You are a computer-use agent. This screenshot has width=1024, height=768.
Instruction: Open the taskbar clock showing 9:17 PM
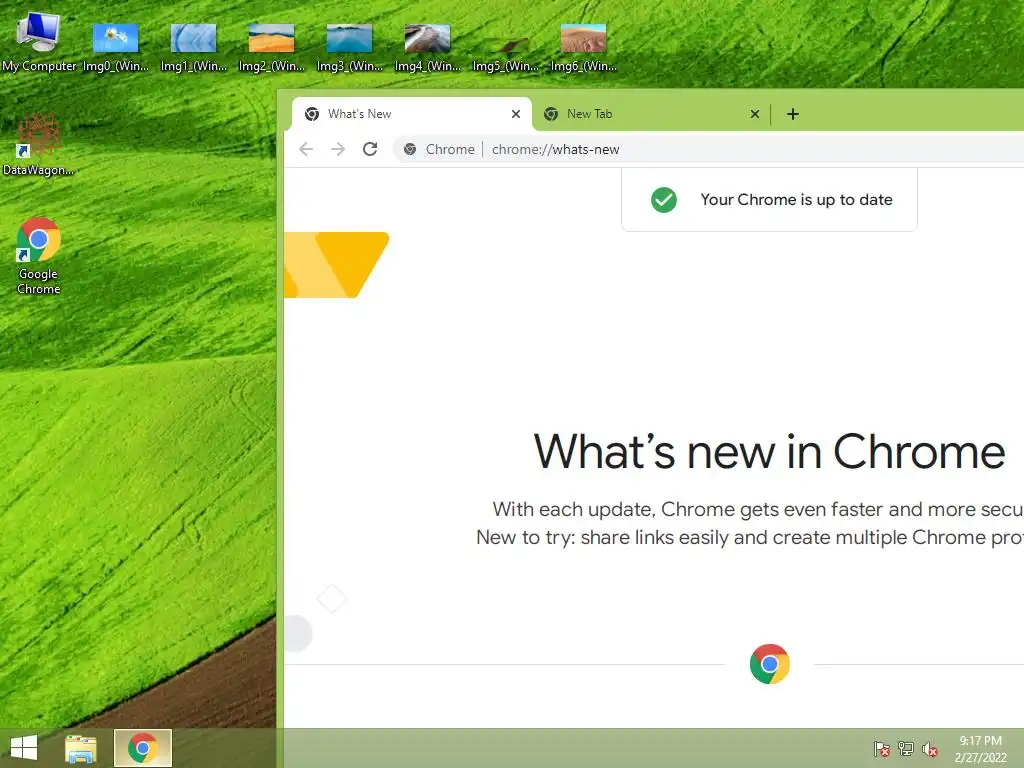pyautogui.click(x=980, y=749)
